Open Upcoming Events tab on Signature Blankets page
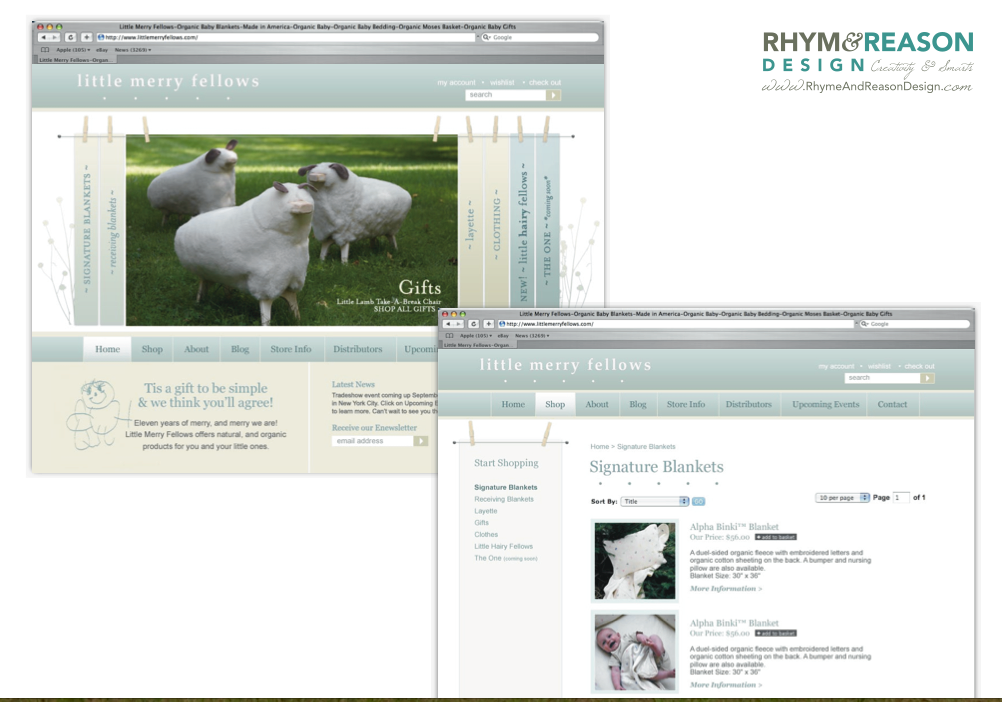Screen dimensions: 1002x702 (x=826, y=404)
